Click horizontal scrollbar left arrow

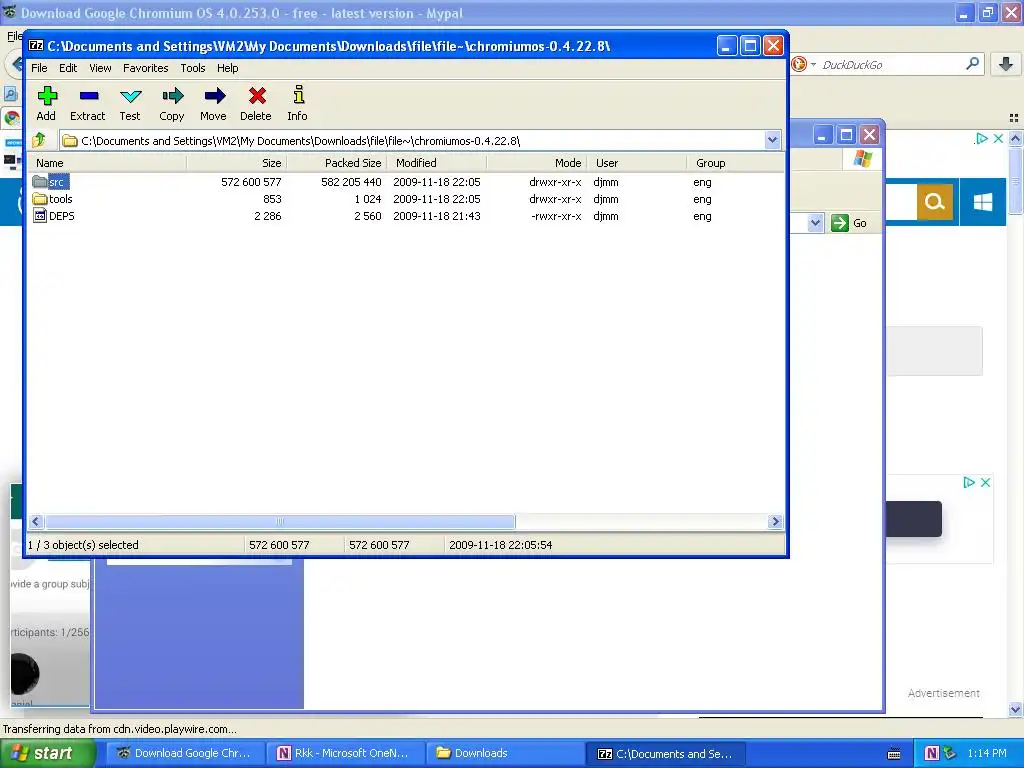(x=37, y=521)
